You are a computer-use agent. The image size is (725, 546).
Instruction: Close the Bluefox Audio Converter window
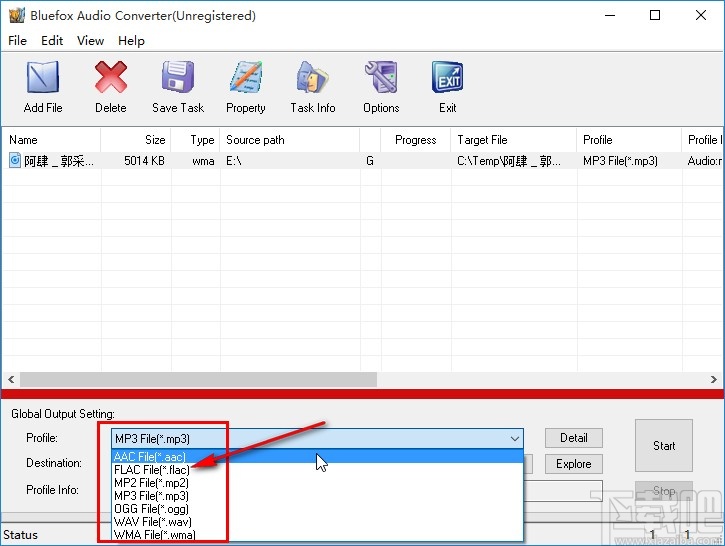[700, 15]
